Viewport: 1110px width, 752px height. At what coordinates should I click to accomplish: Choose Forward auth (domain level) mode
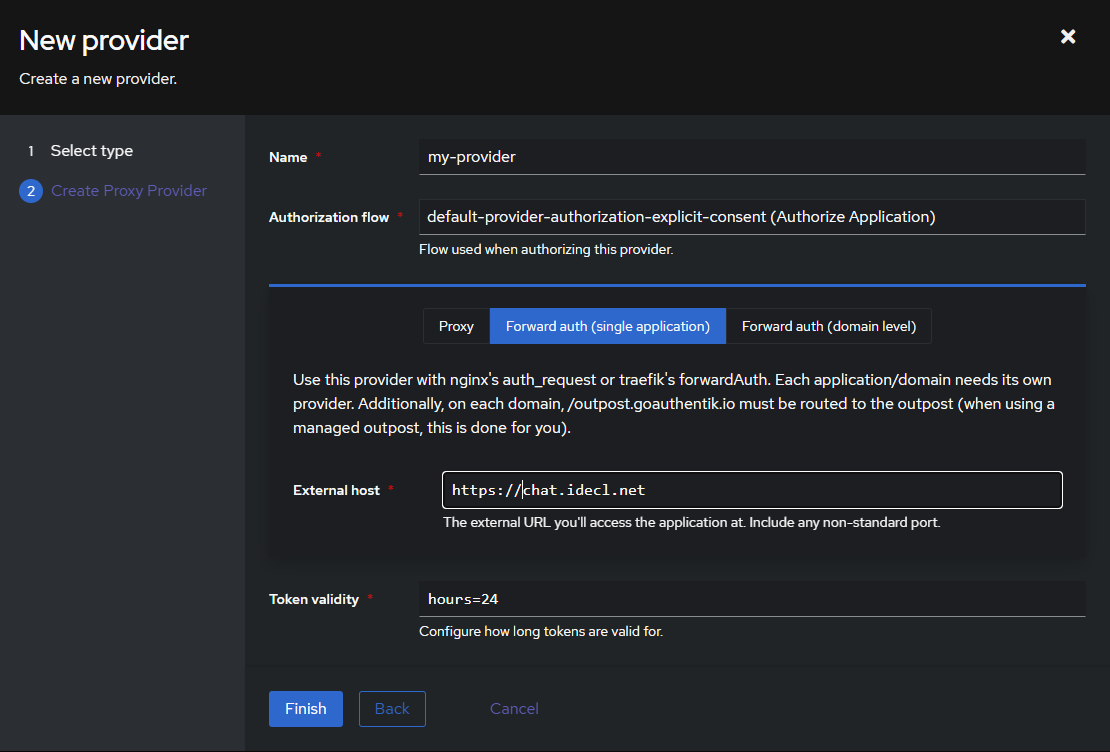(828, 326)
